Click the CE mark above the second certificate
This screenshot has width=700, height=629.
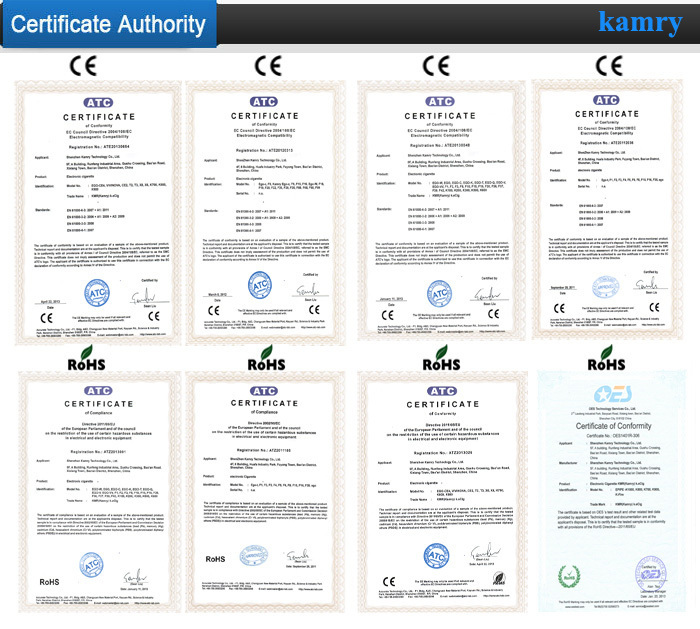click(268, 66)
